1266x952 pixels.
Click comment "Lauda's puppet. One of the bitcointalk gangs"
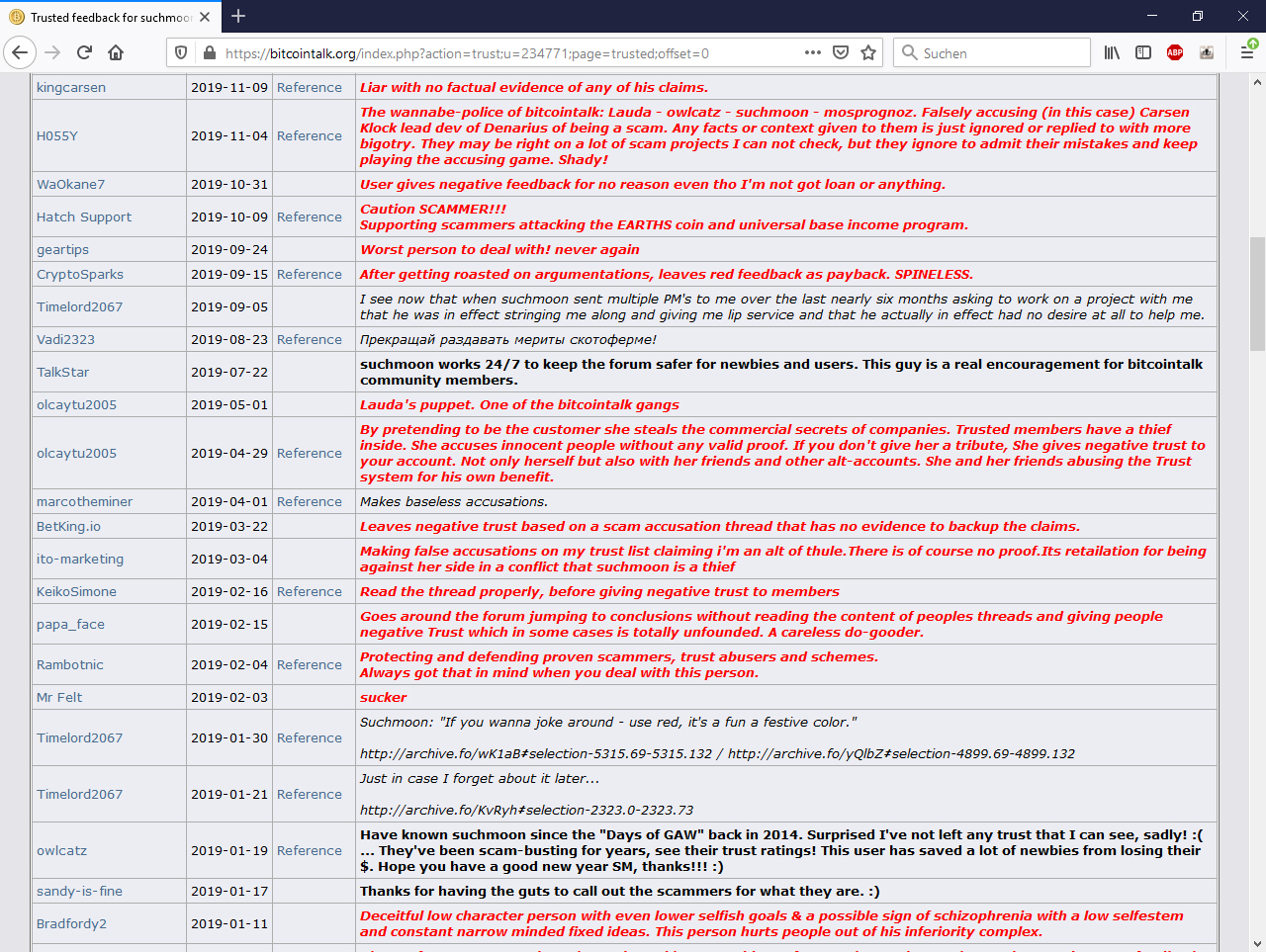(x=519, y=404)
